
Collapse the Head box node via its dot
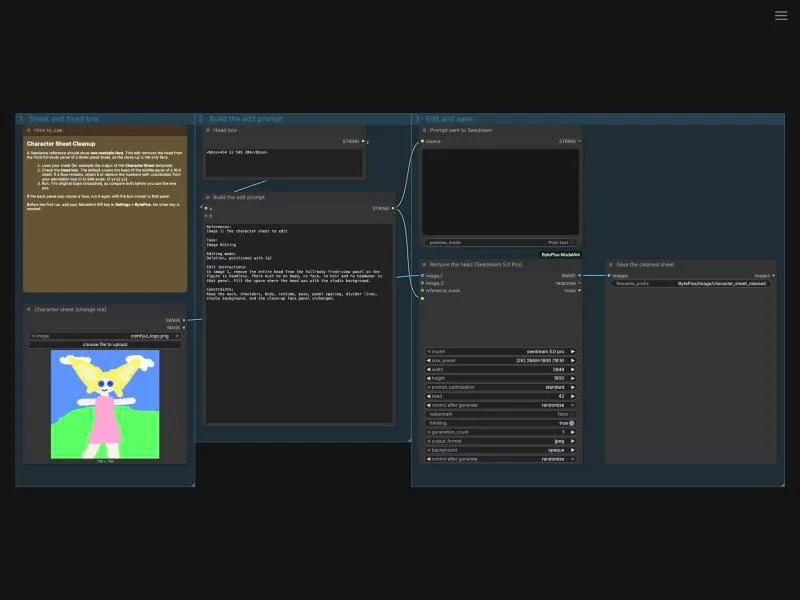(208, 130)
